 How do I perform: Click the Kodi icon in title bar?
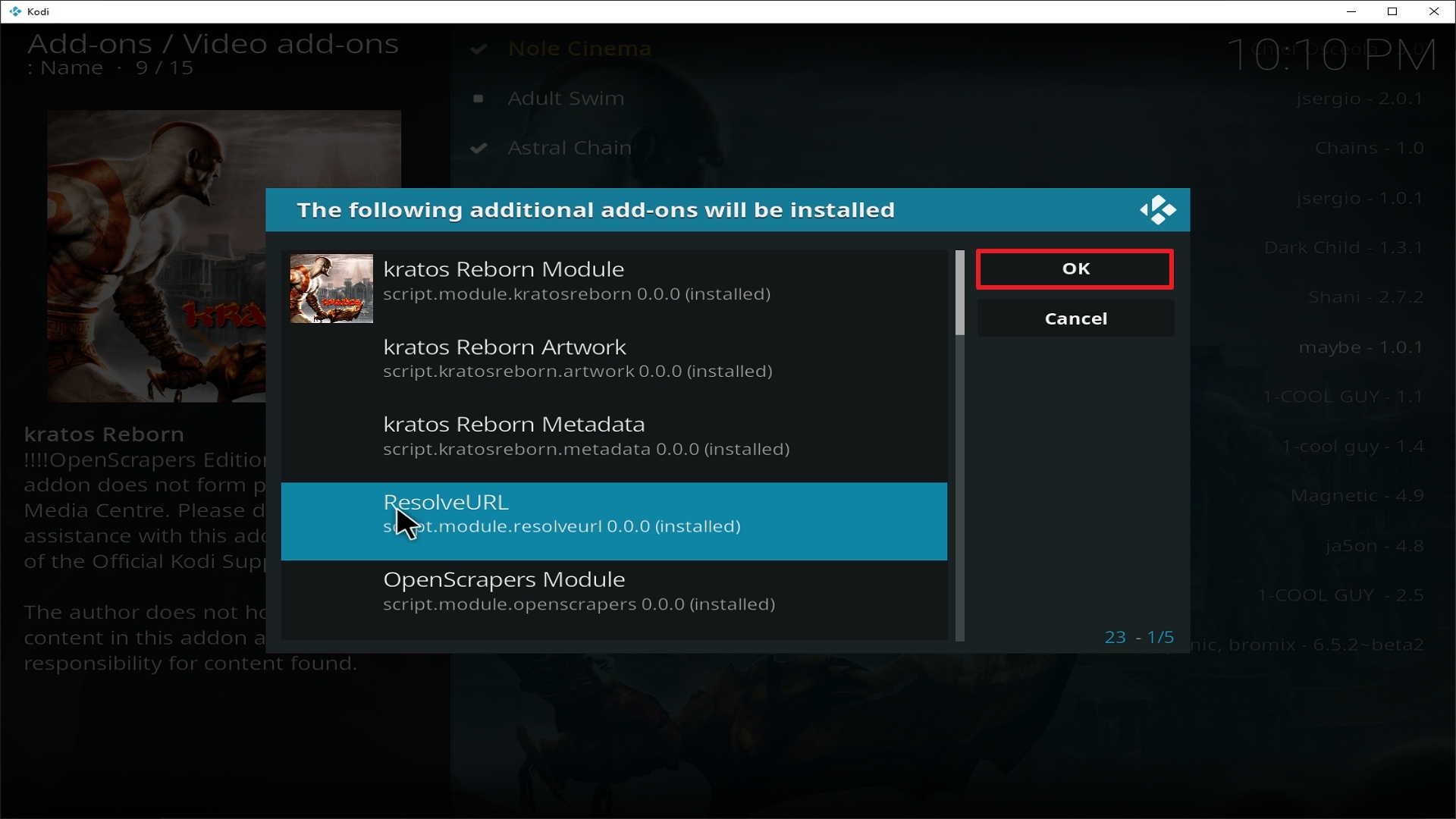tap(15, 11)
